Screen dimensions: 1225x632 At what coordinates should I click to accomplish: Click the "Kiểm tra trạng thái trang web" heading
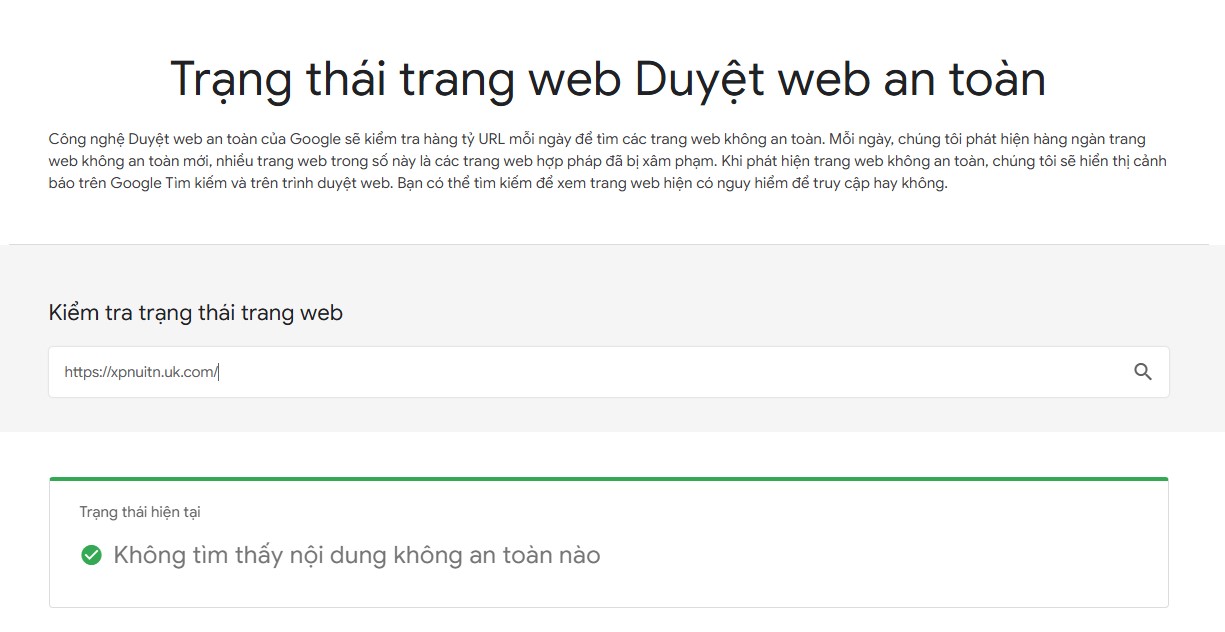coord(195,313)
